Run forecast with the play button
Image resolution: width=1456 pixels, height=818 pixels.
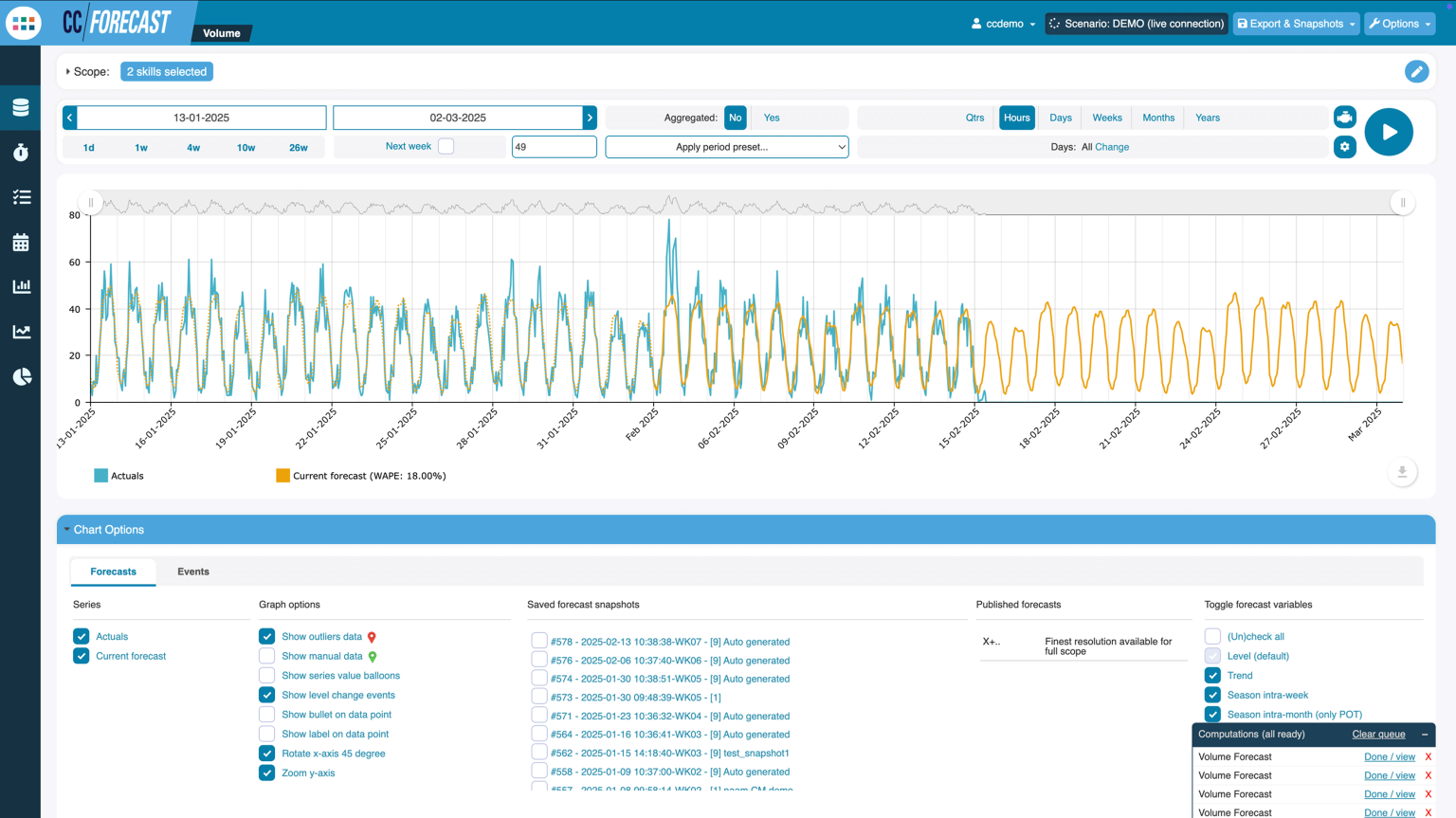point(1389,132)
